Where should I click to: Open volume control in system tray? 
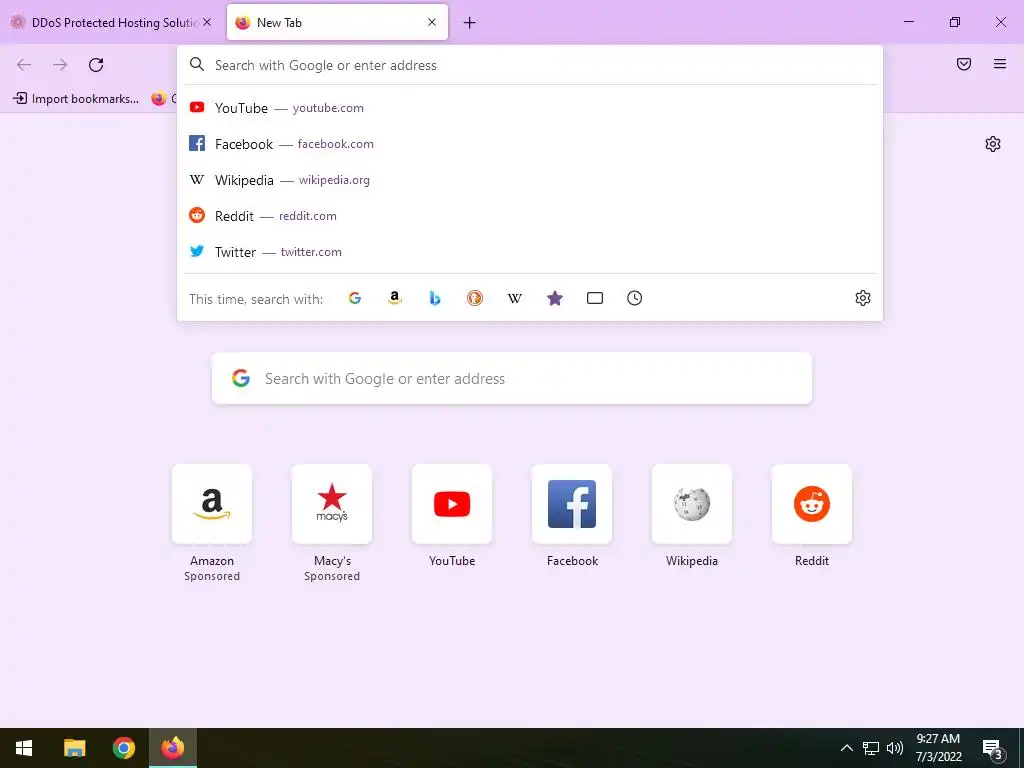coord(895,748)
